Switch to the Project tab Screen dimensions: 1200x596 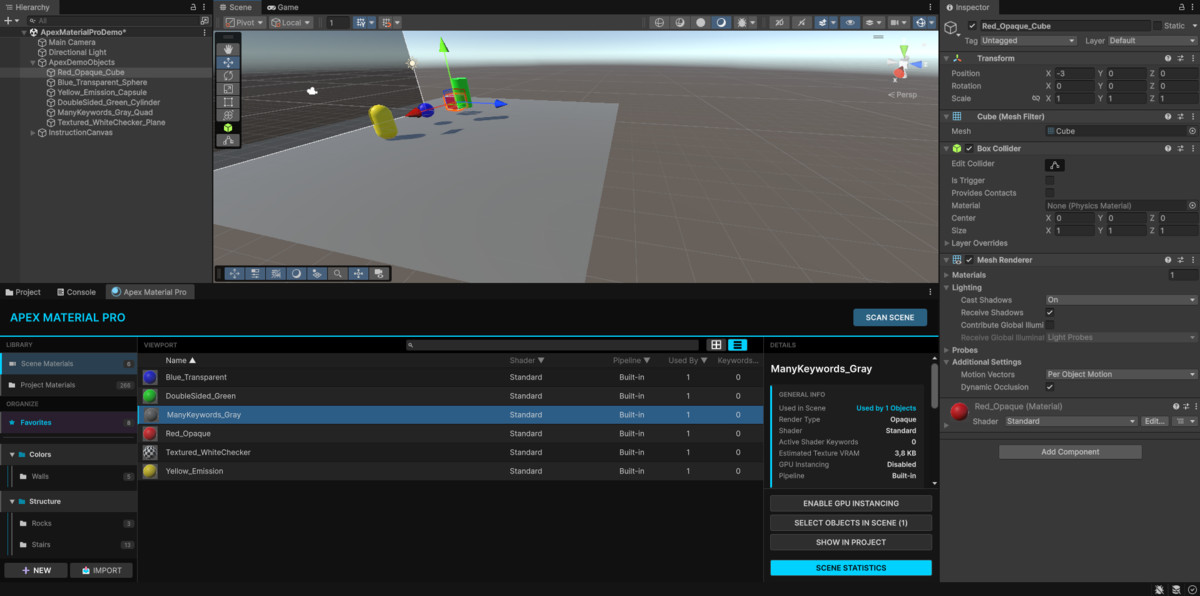click(23, 292)
